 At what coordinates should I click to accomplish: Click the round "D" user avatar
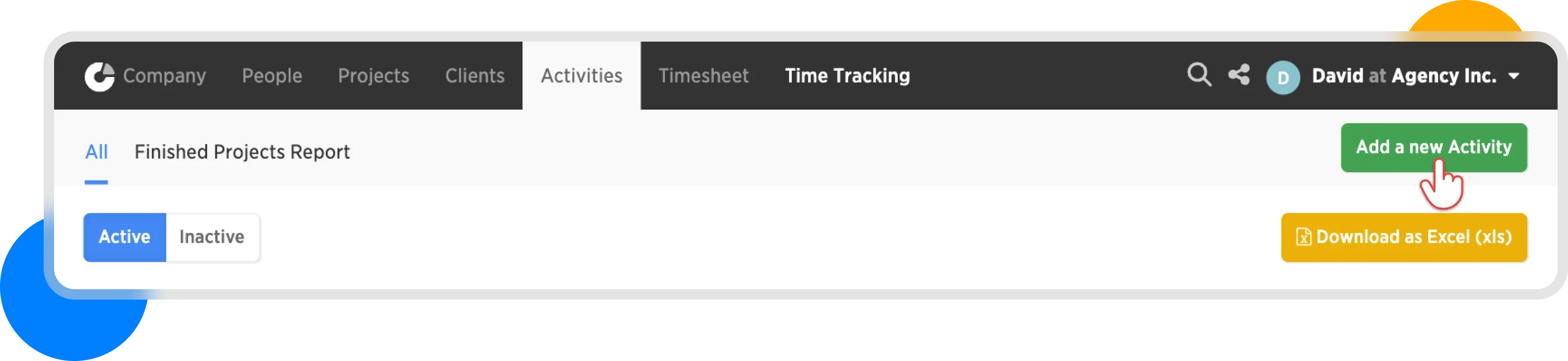(1283, 78)
